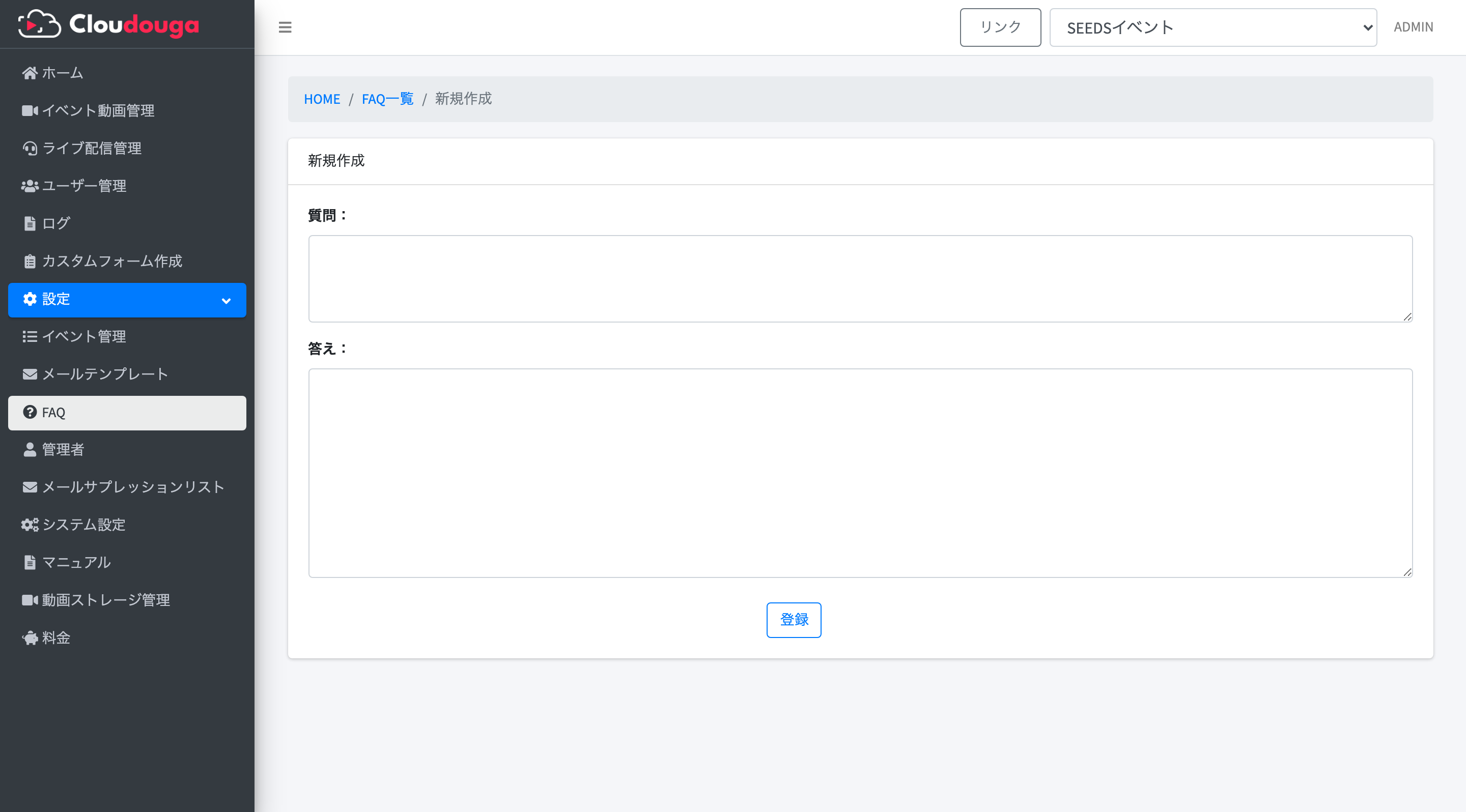This screenshot has height=812, width=1466.
Task: Open メールサプレッションリスト in the sidebar
Action: pos(127,487)
